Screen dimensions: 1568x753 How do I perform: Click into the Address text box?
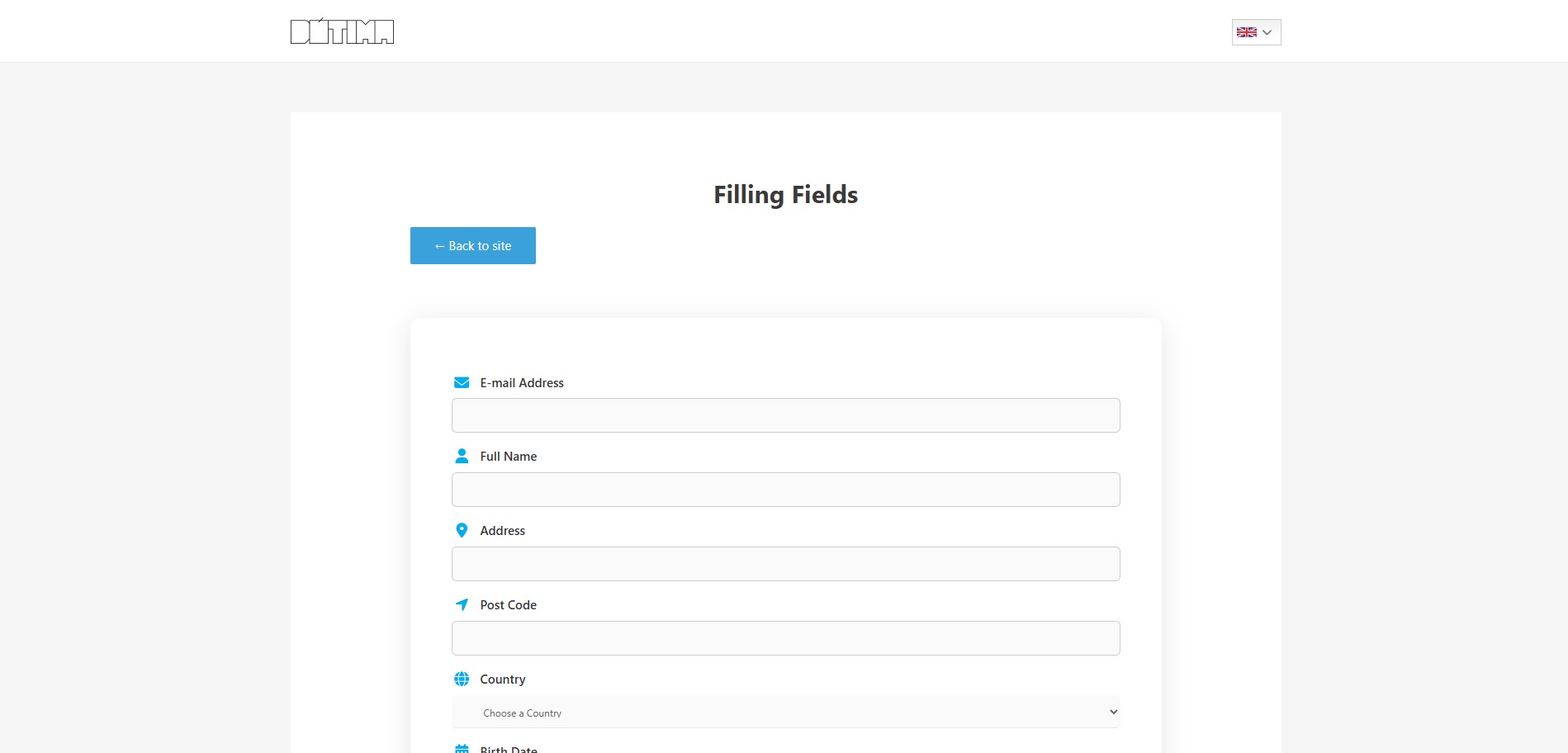pos(785,564)
